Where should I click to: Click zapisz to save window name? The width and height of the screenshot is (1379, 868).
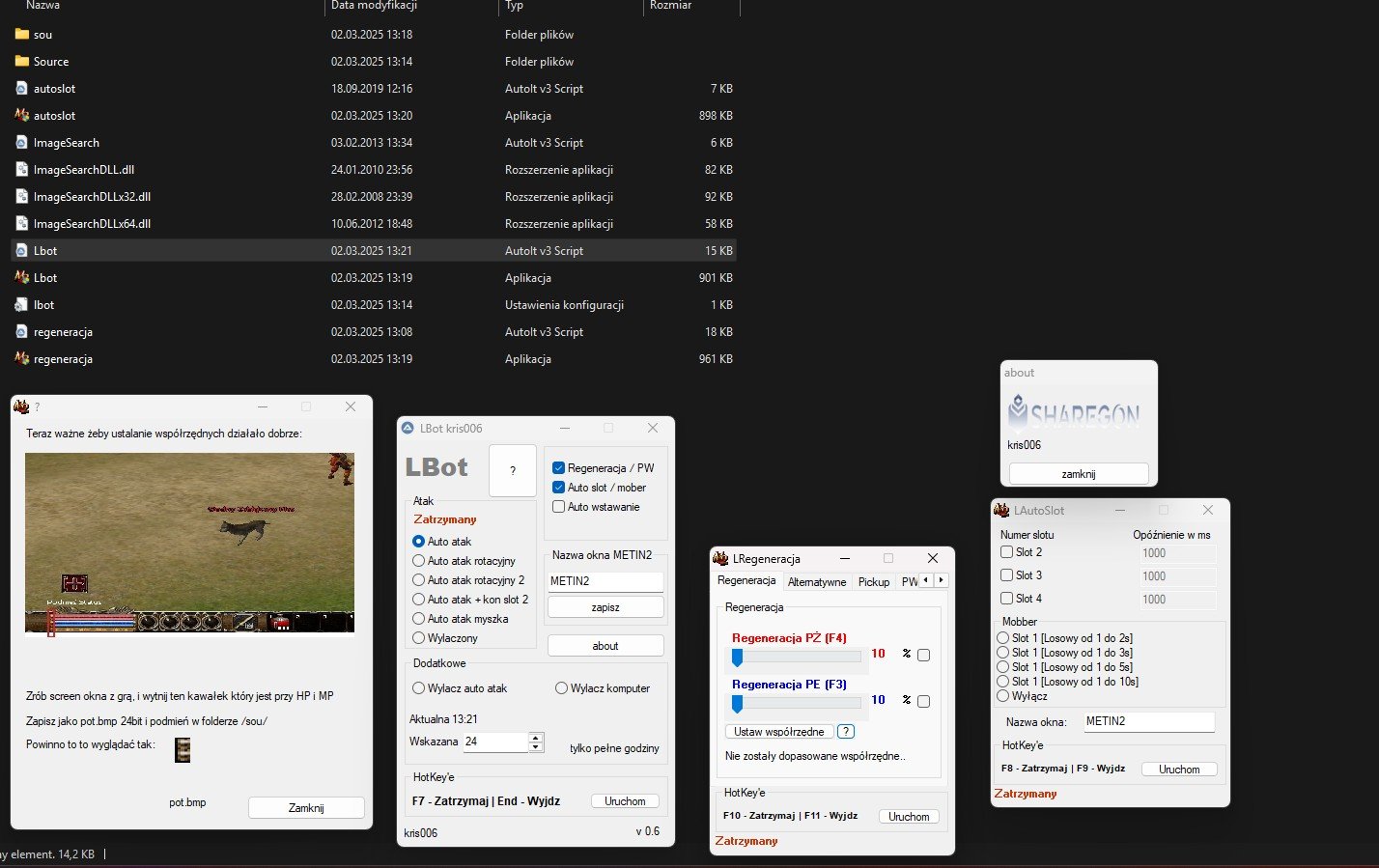click(x=605, y=607)
